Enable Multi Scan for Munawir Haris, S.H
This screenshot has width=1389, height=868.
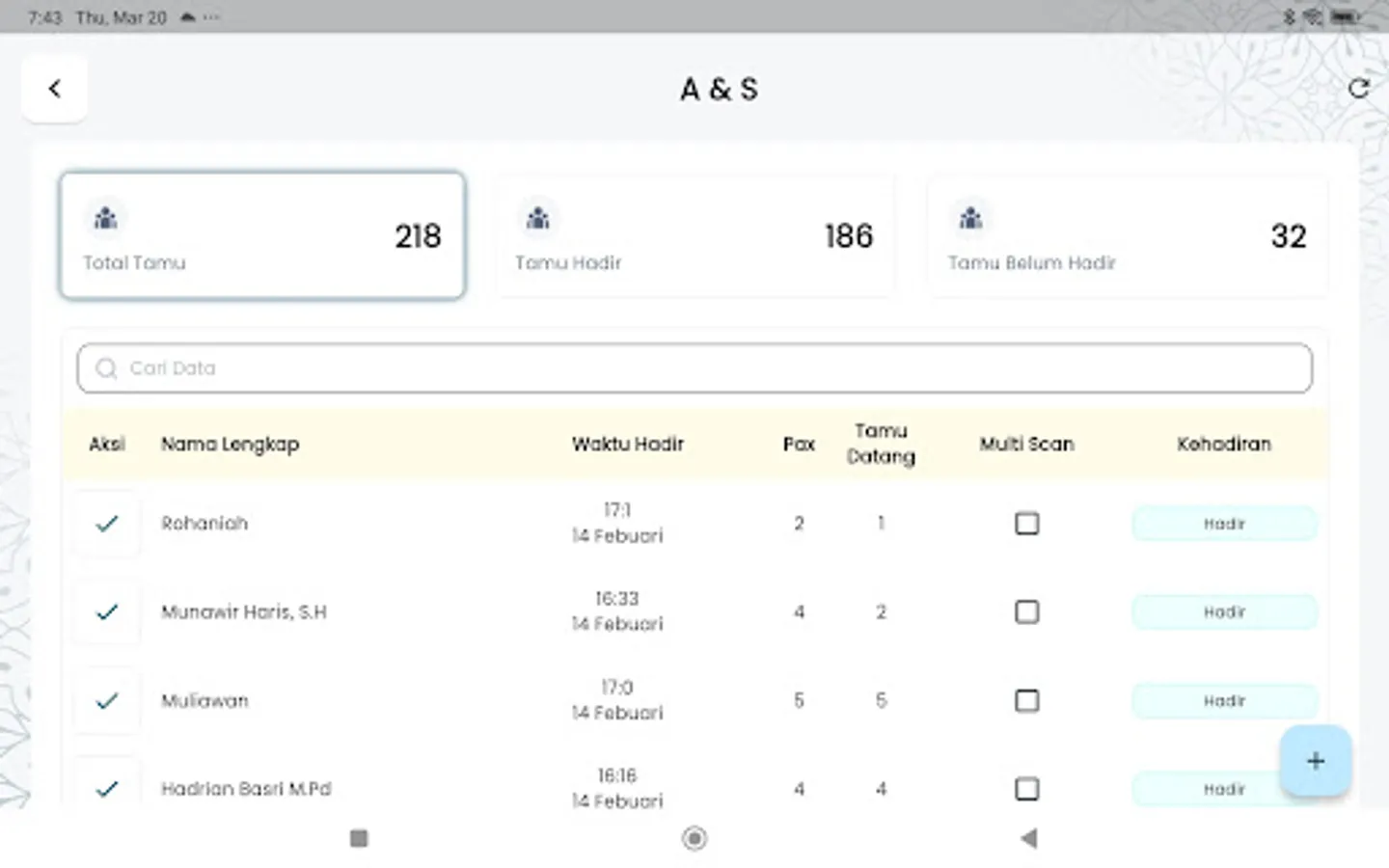[x=1026, y=612]
